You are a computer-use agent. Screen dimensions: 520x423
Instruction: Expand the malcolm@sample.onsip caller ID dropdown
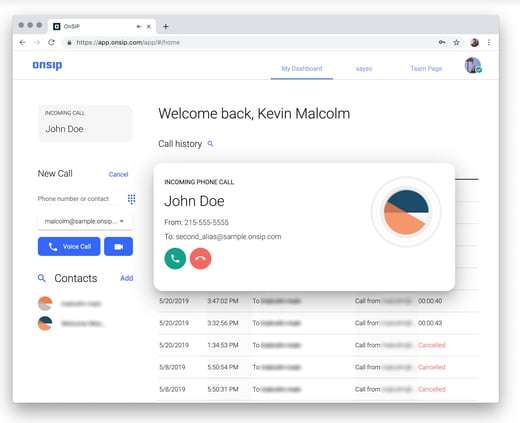coord(85,221)
